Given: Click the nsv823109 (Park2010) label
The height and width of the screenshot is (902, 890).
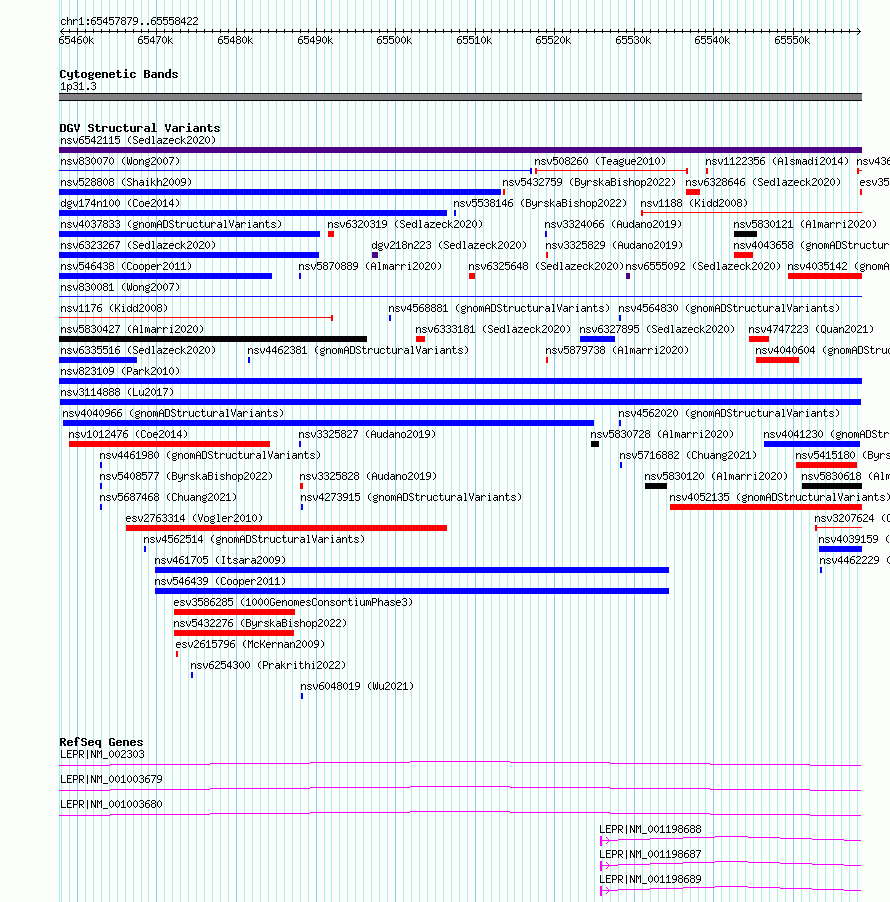Looking at the screenshot, I should pos(120,372).
